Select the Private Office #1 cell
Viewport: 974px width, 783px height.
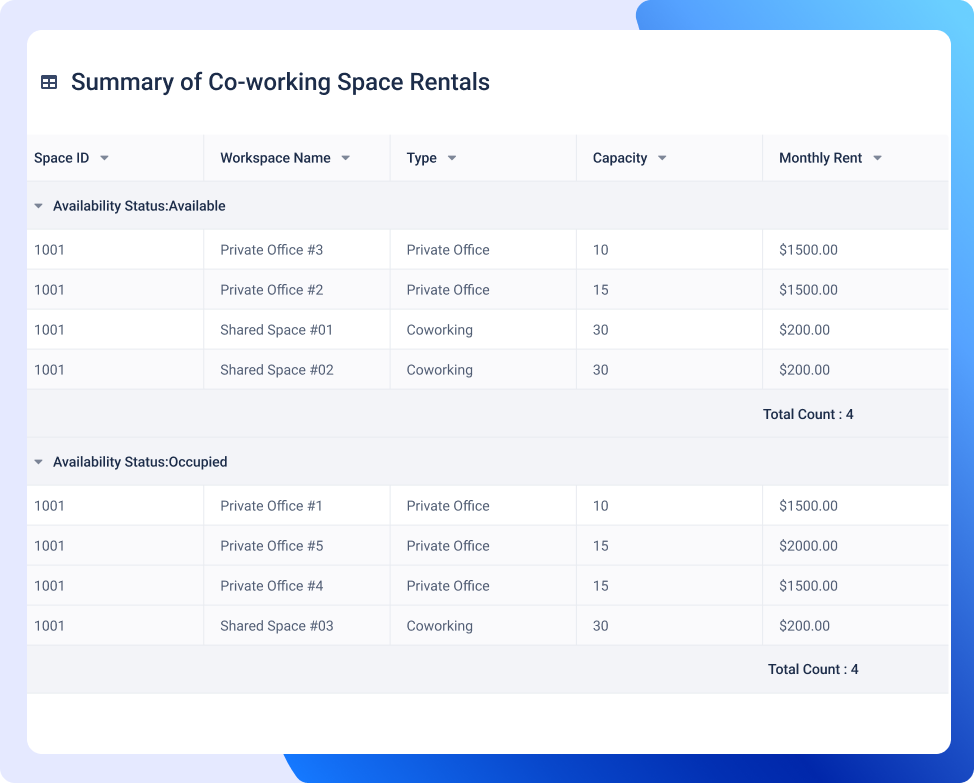click(x=297, y=506)
